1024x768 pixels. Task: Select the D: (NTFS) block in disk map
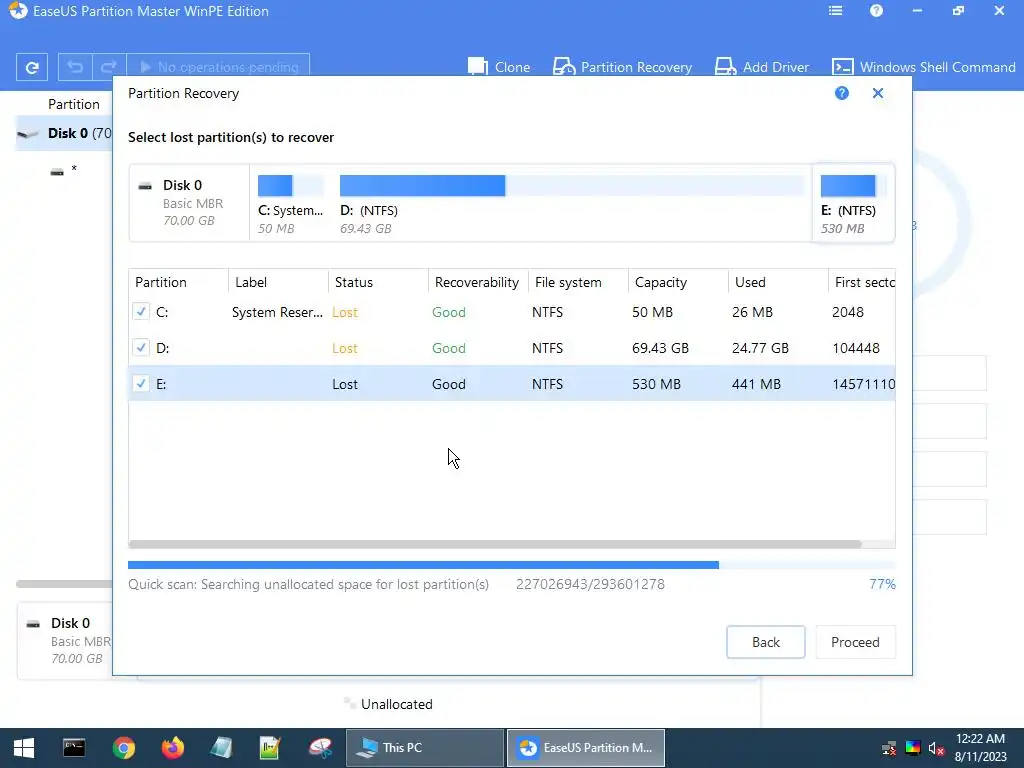[571, 204]
